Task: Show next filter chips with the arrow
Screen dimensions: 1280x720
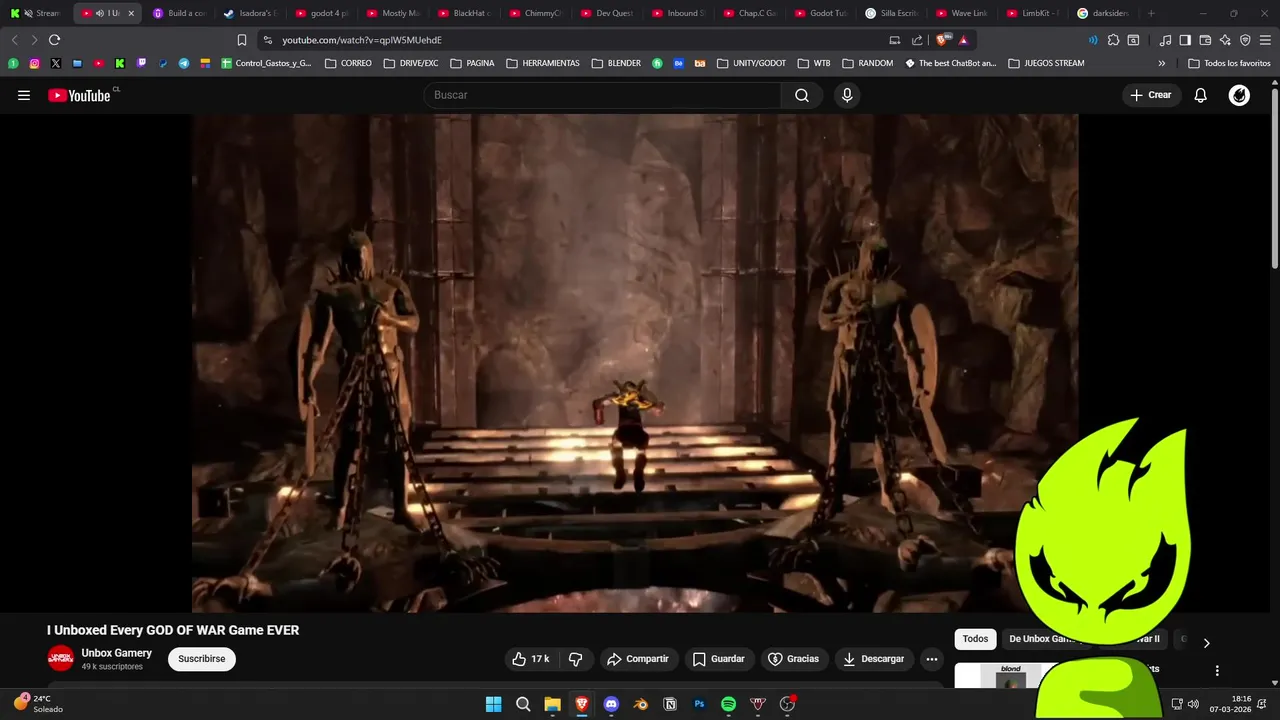Action: point(1206,643)
